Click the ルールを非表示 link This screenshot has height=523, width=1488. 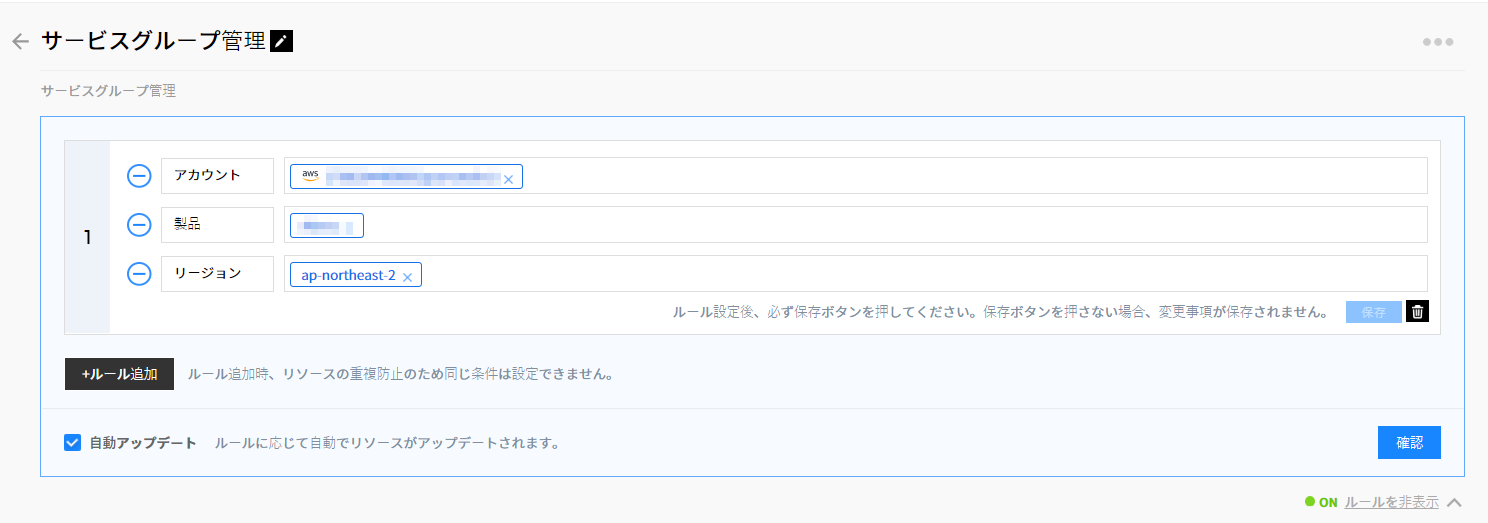1391,503
